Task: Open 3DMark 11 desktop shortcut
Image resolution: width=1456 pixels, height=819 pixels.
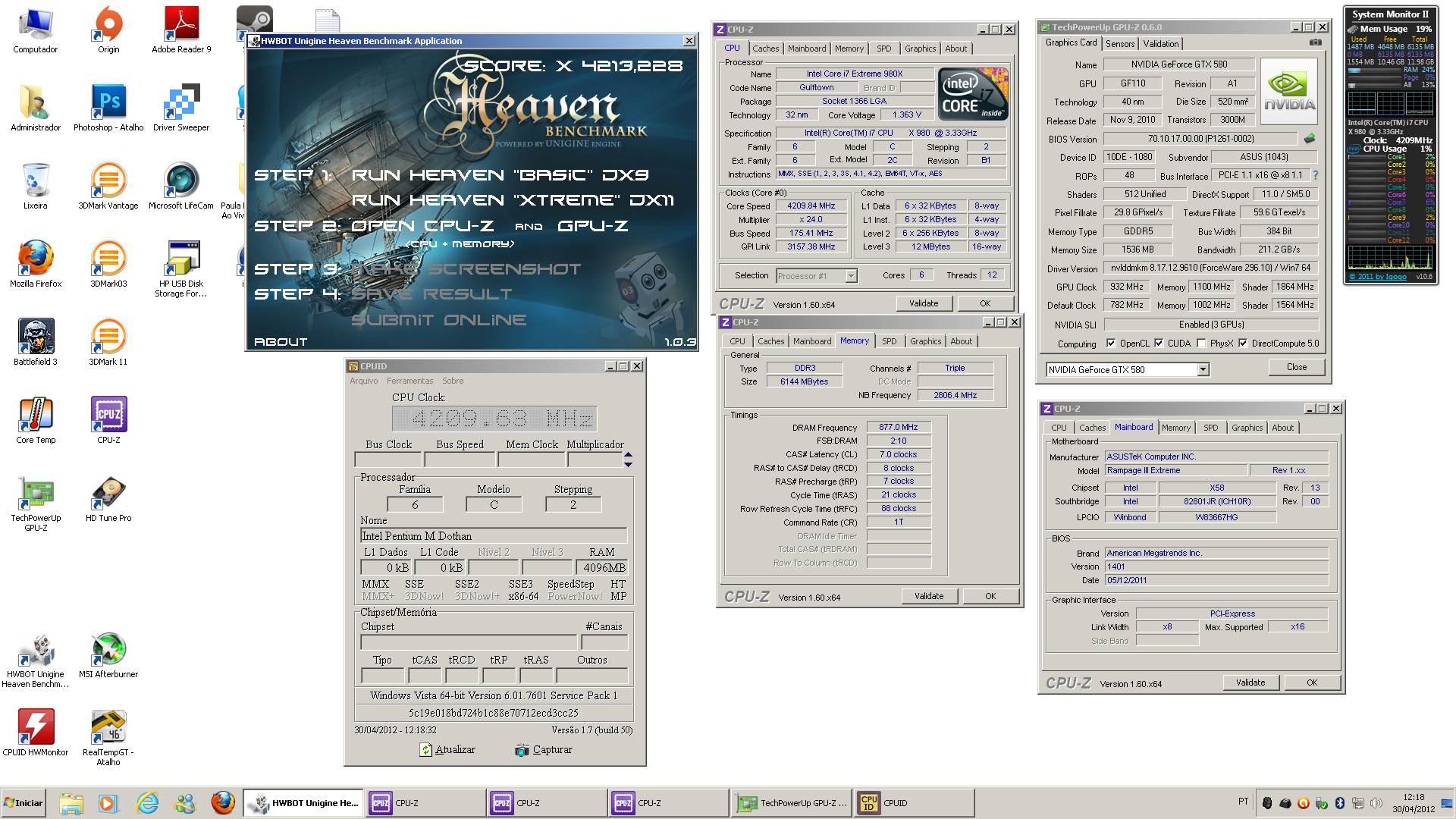Action: click(x=108, y=343)
